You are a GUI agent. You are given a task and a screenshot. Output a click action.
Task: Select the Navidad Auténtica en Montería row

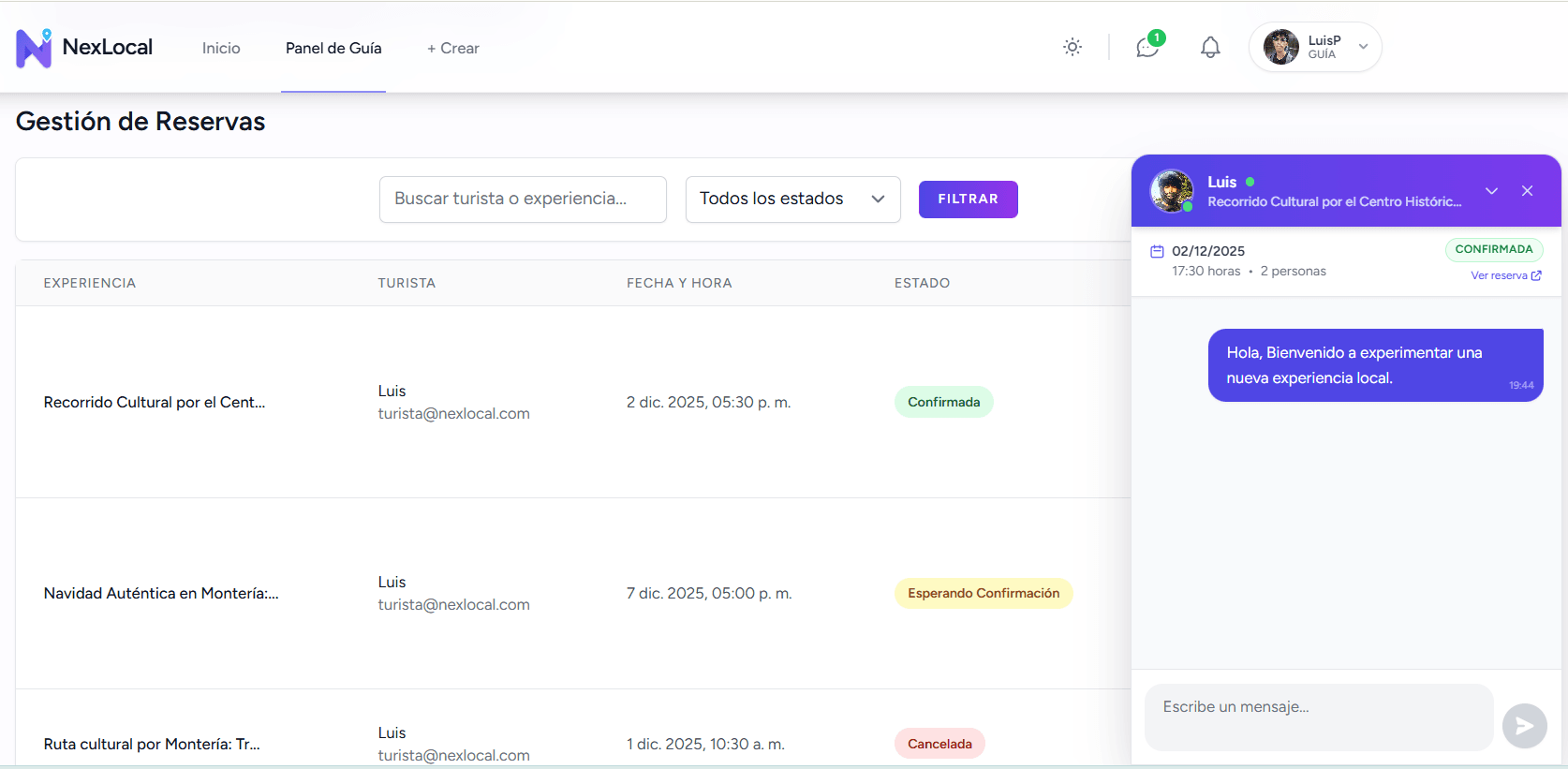[x=573, y=594]
